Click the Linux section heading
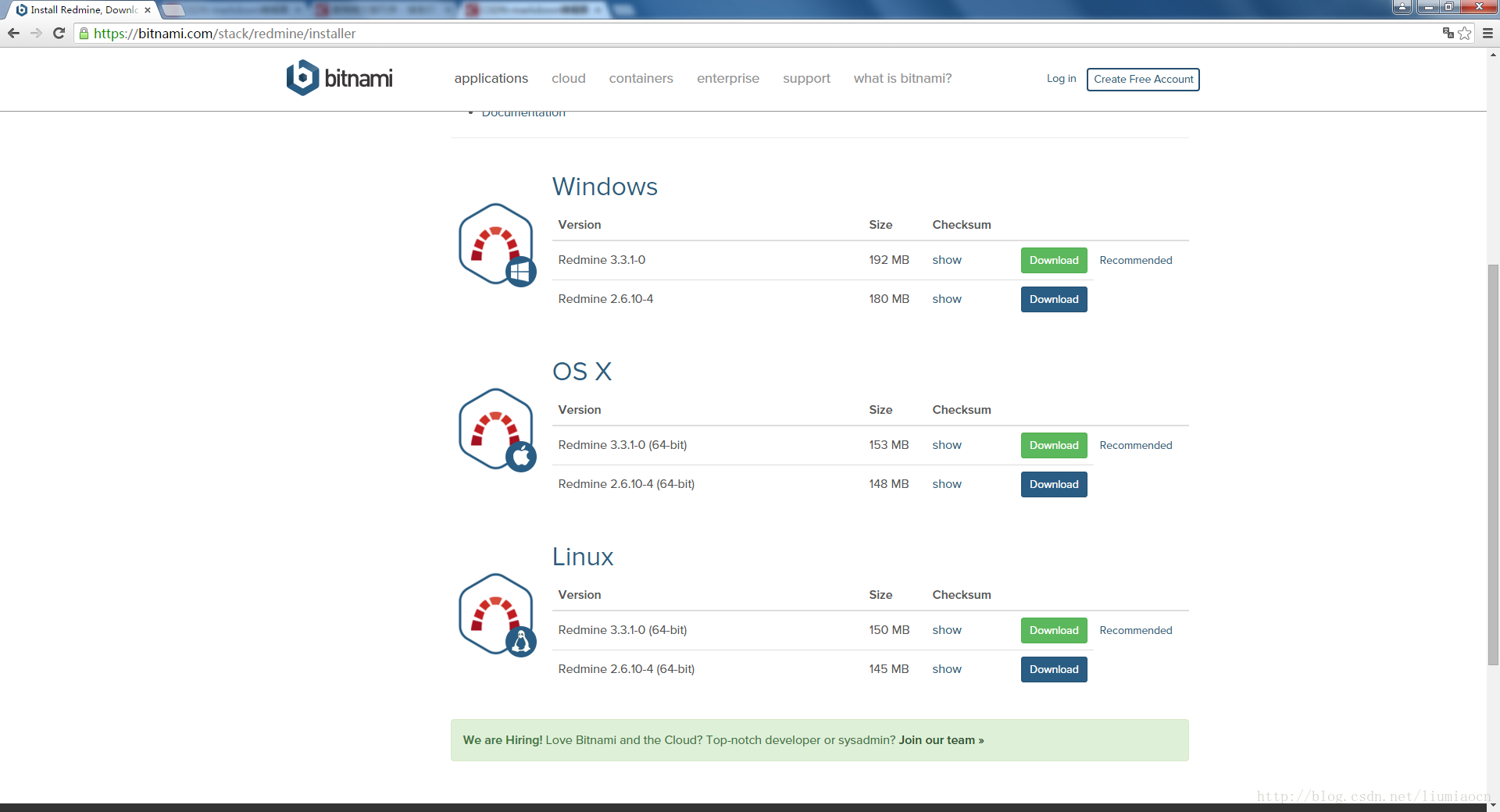 583,557
